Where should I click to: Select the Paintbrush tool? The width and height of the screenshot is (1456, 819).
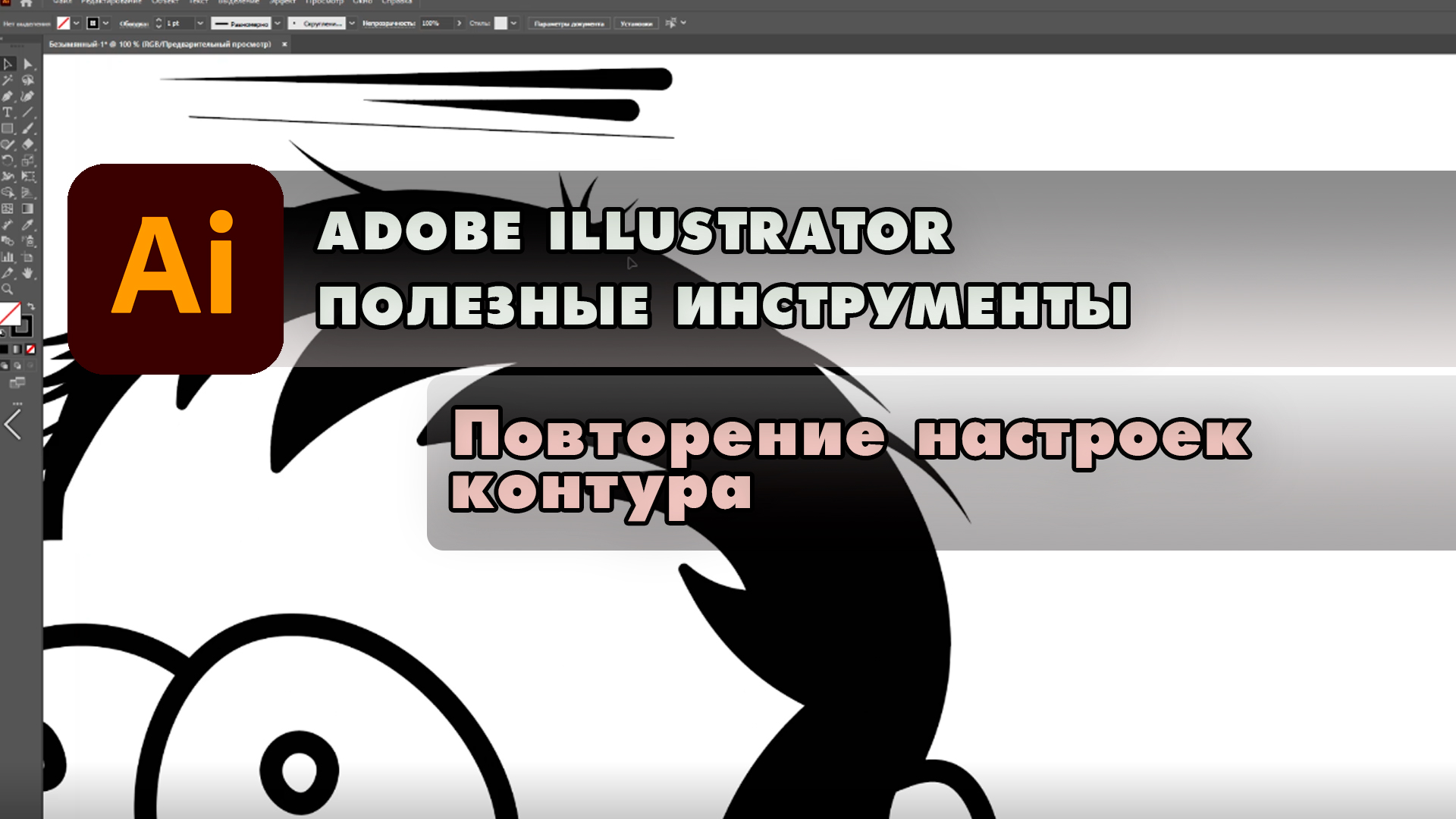point(28,128)
